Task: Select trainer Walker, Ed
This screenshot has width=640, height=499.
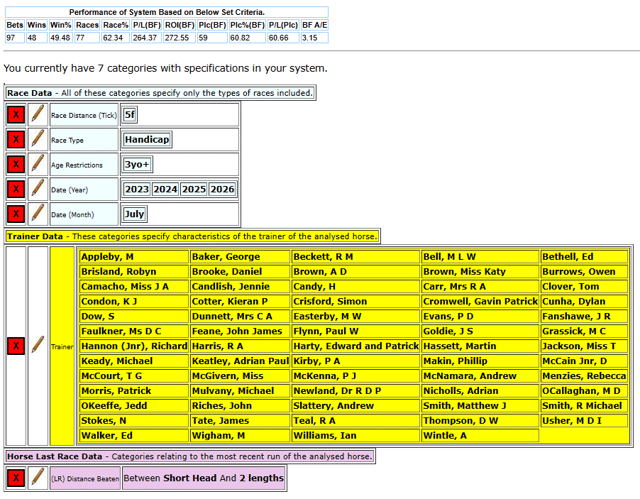Action: pyautogui.click(x=134, y=435)
